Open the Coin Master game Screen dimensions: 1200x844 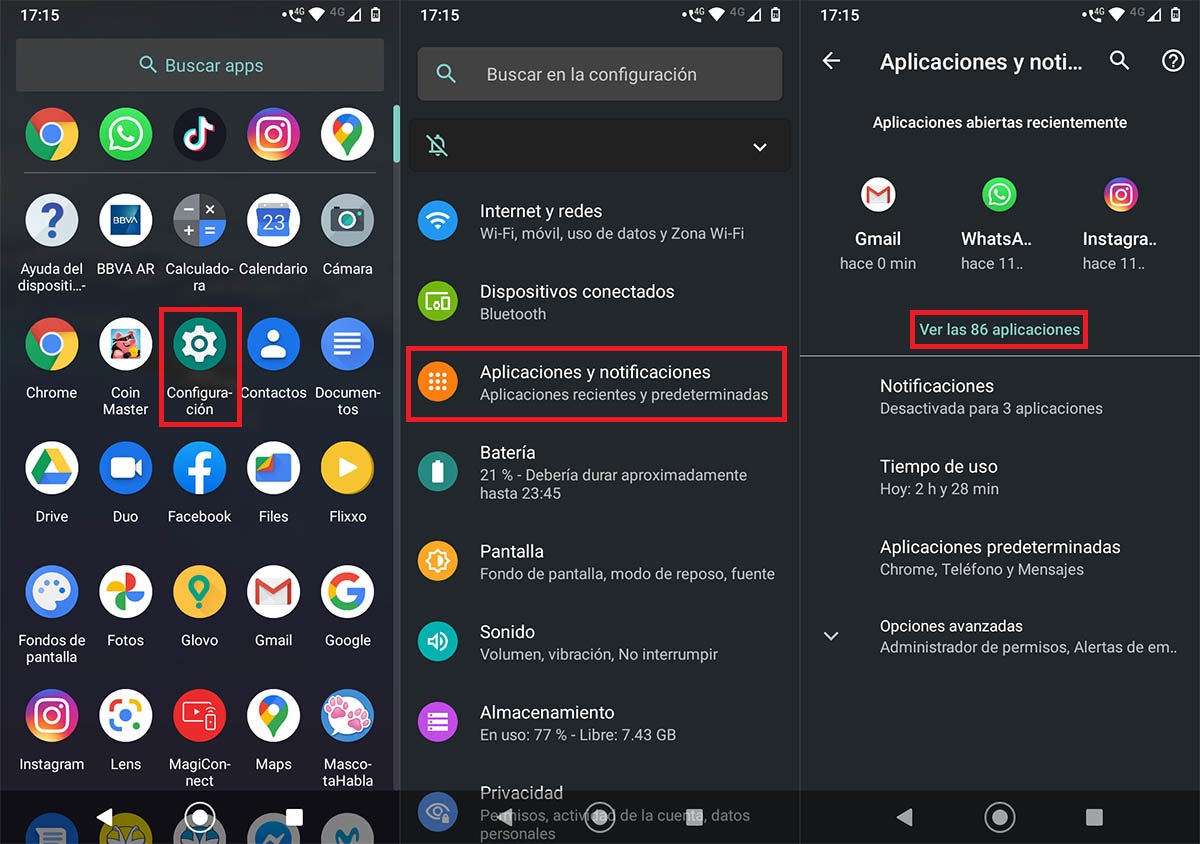click(125, 367)
